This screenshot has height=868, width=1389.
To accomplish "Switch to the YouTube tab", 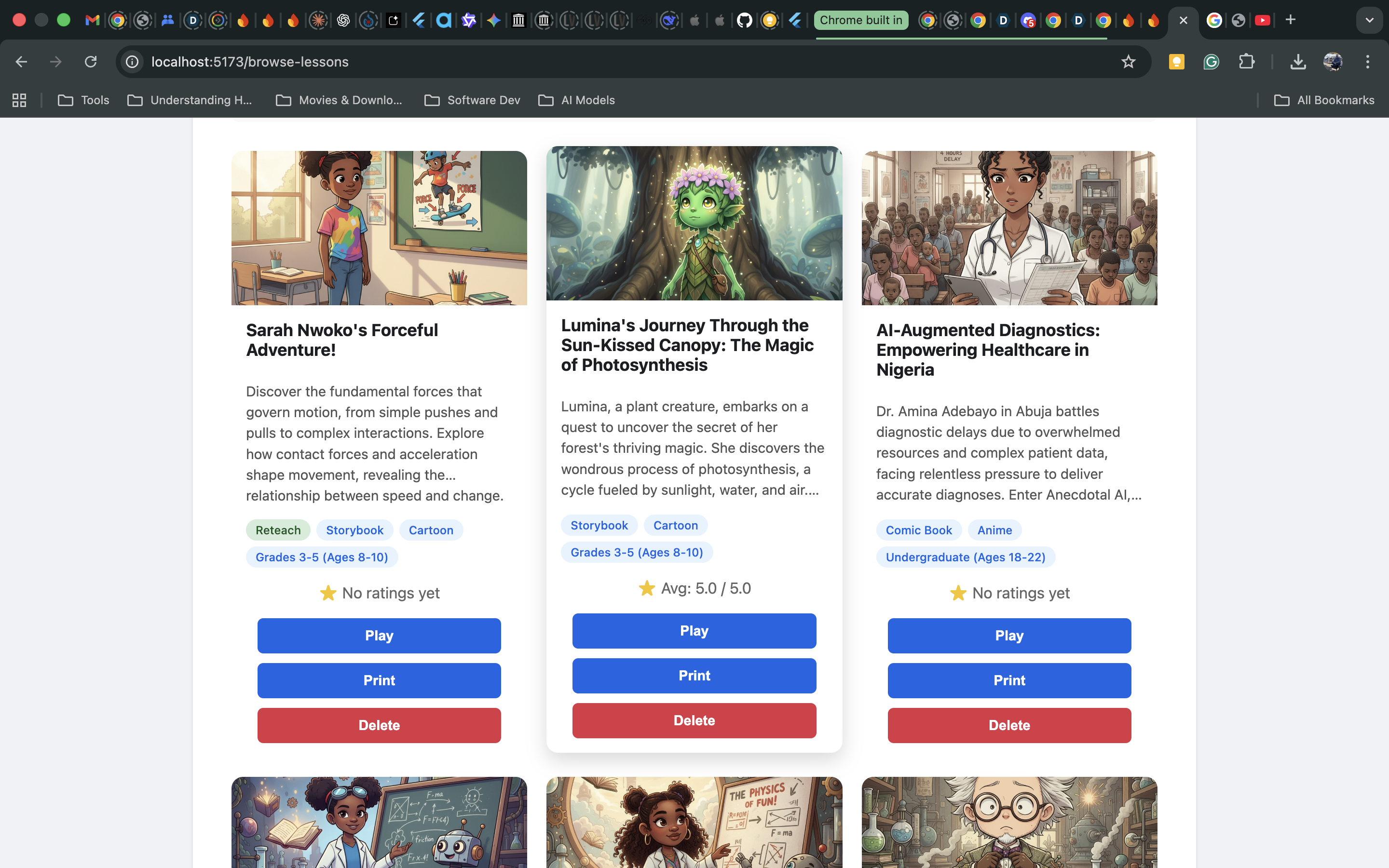I will (x=1262, y=20).
